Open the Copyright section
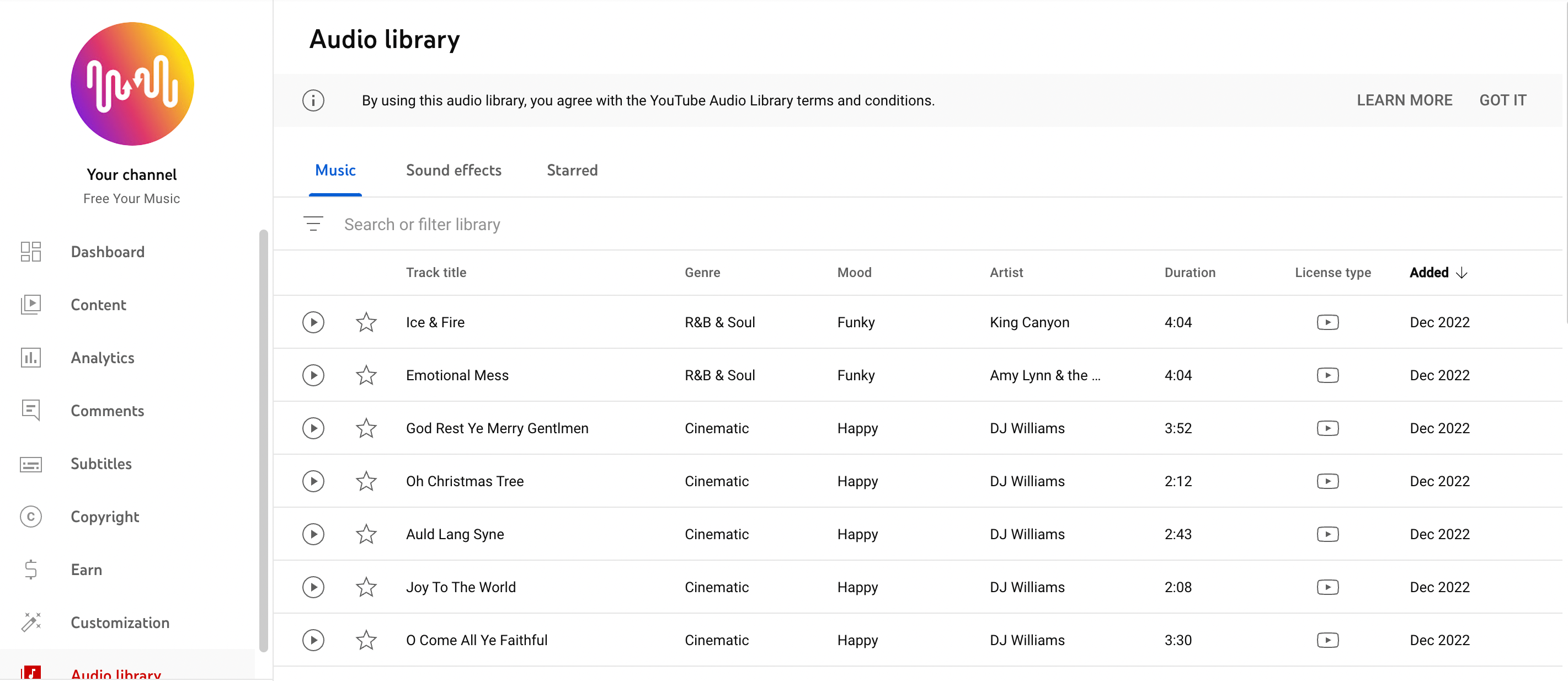The height and width of the screenshot is (681, 1568). [105, 517]
